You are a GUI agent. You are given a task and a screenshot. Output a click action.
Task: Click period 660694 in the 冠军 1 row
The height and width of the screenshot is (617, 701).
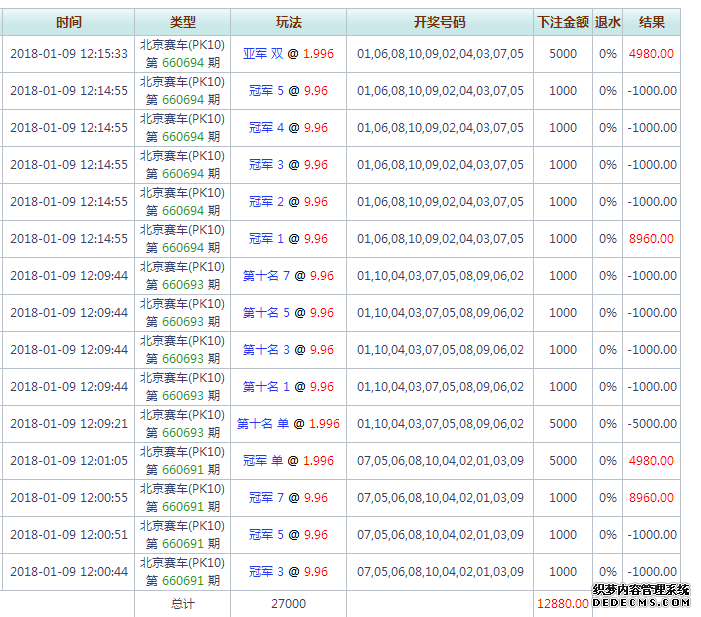pos(183,248)
